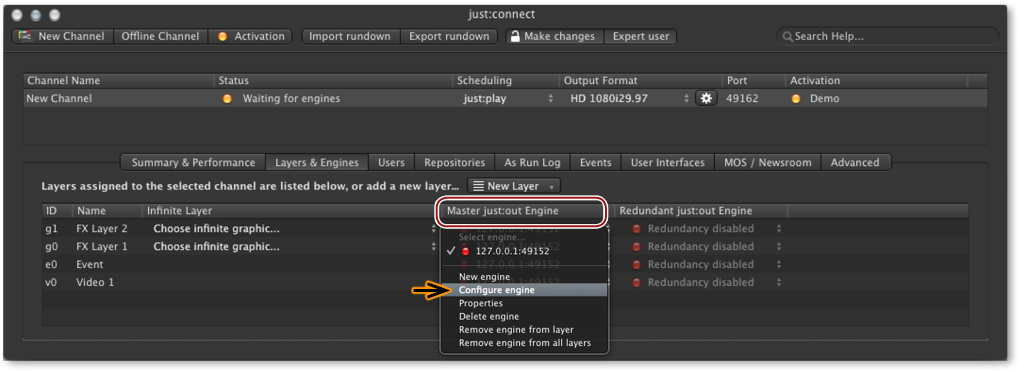Image resolution: width=1018 pixels, height=371 pixels.
Task: Click the Redundant just:out Engine column header
Action: pos(701,211)
